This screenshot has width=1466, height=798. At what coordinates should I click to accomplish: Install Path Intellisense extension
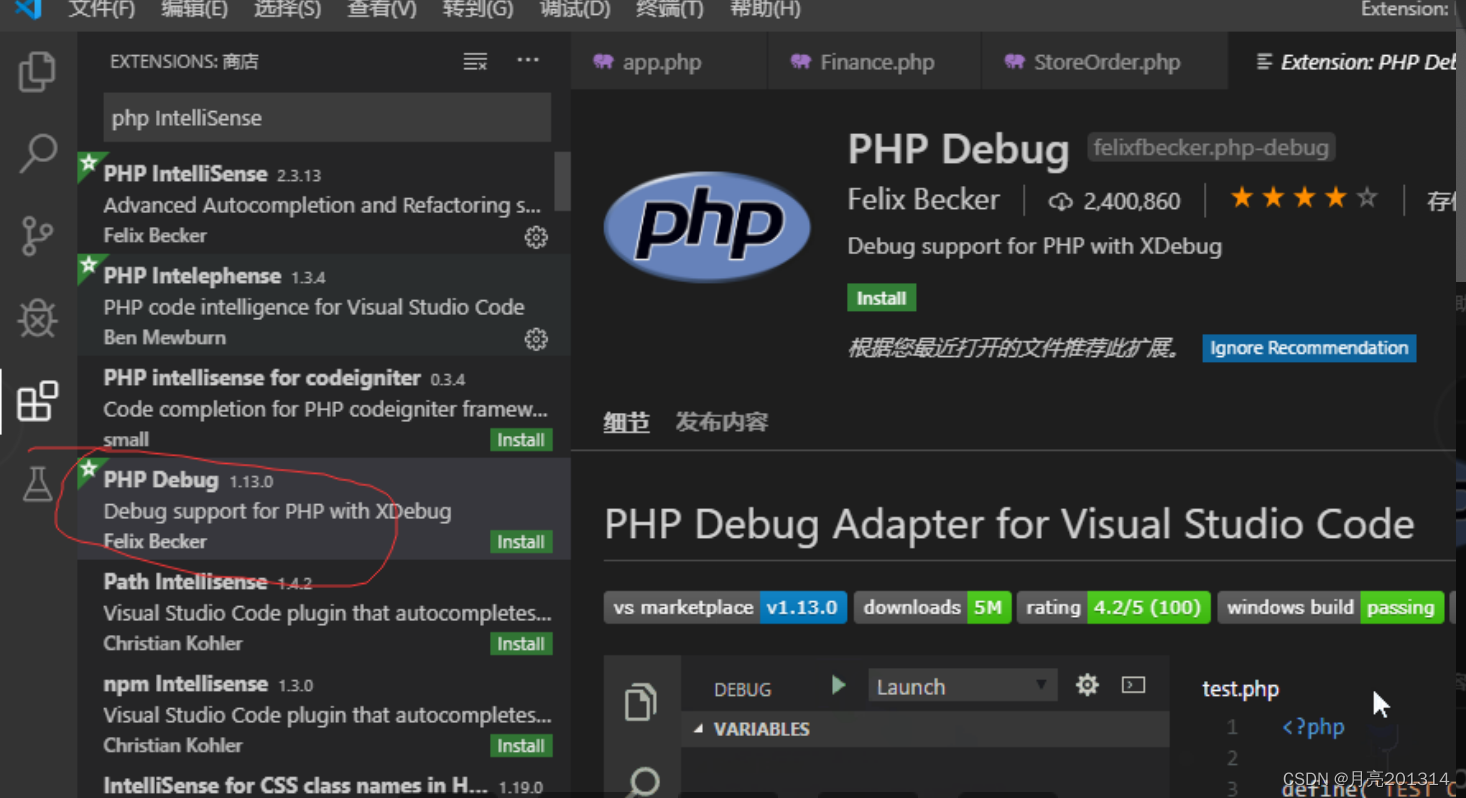coord(521,644)
